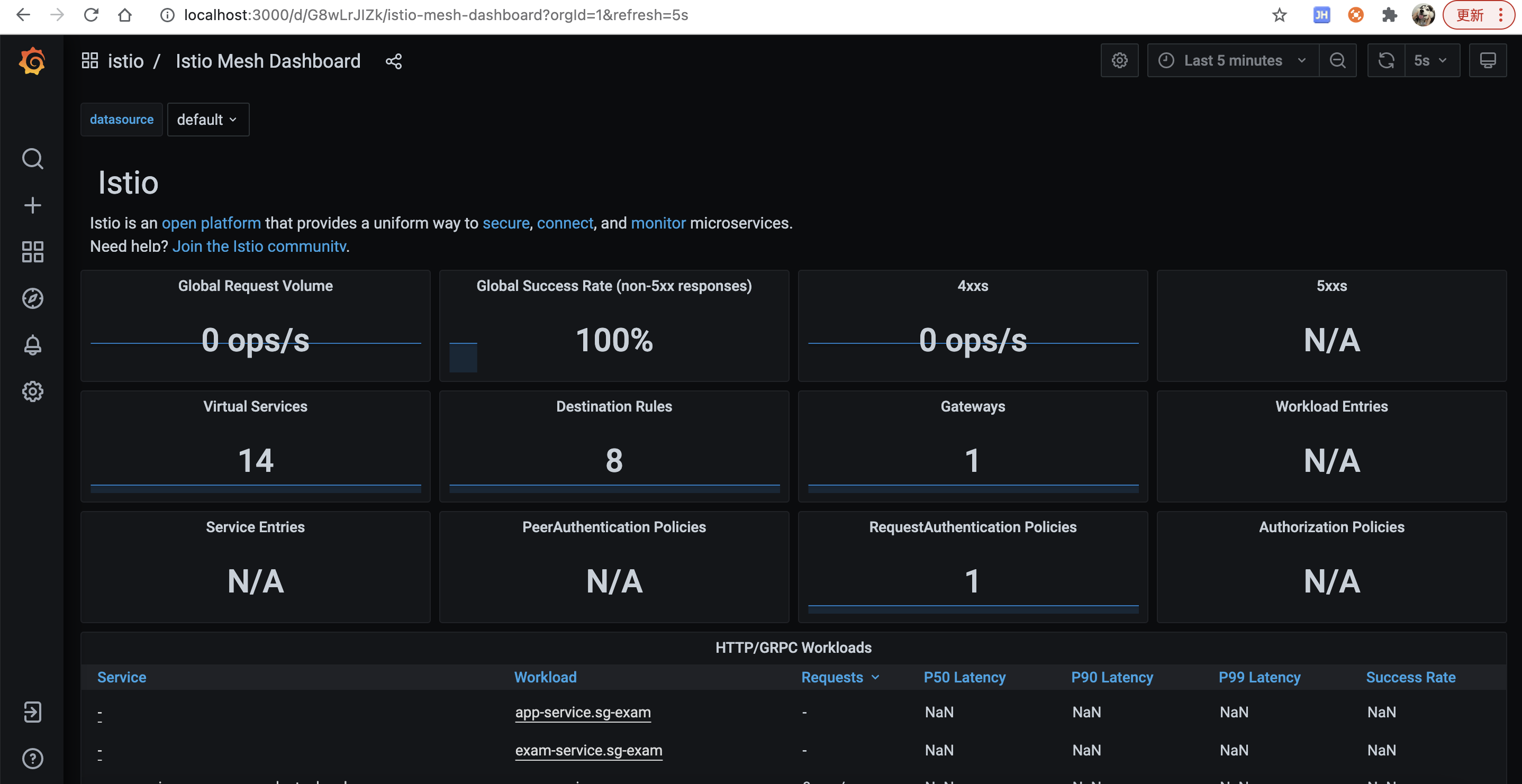Screen dimensions: 1522x784
Task: Open the Help question mark icon
Action: click(x=32, y=759)
